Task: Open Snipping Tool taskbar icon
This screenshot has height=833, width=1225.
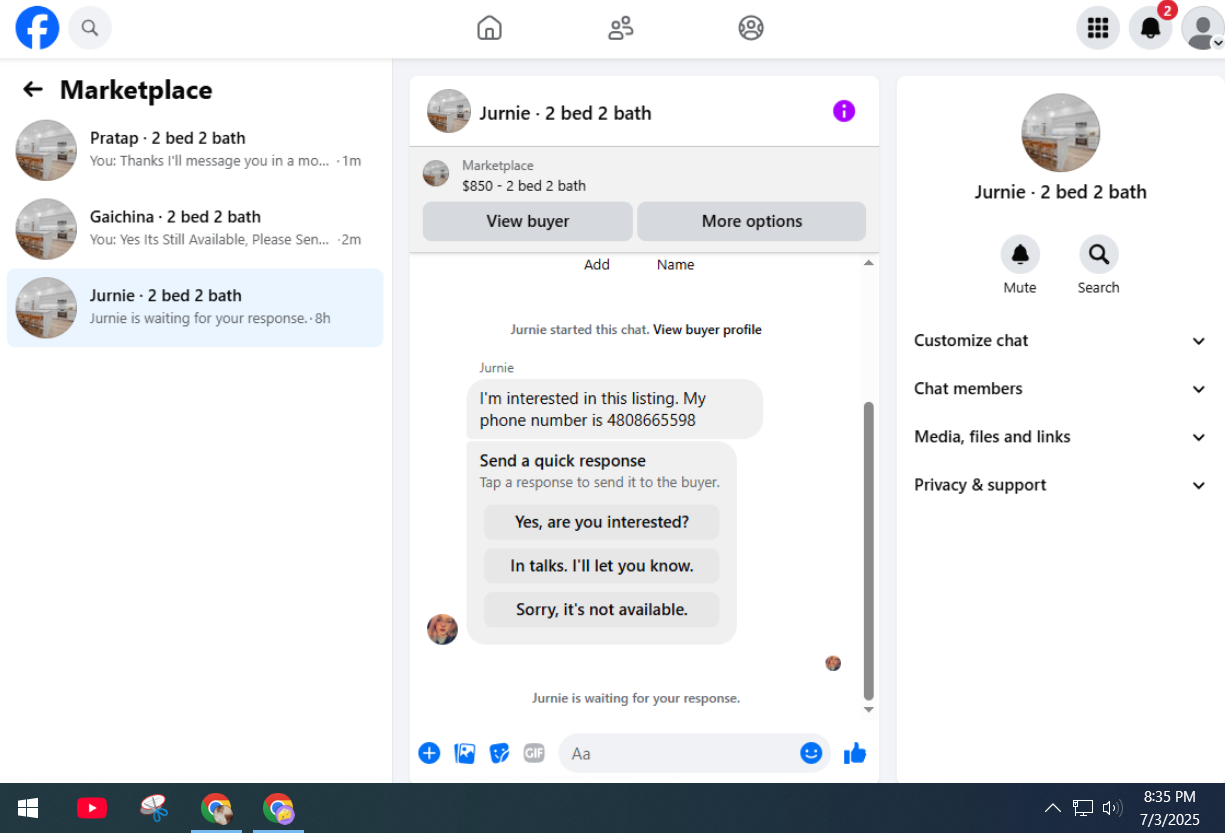Action: [154, 808]
